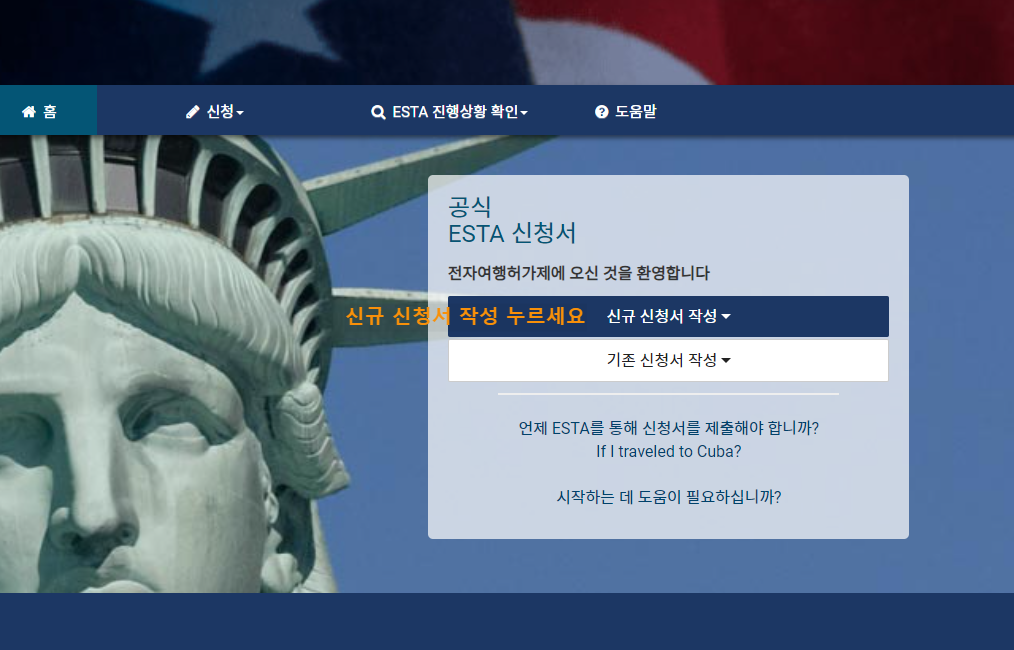Click the caret arrow next to 신청
1014x650 pixels.
[x=240, y=113]
